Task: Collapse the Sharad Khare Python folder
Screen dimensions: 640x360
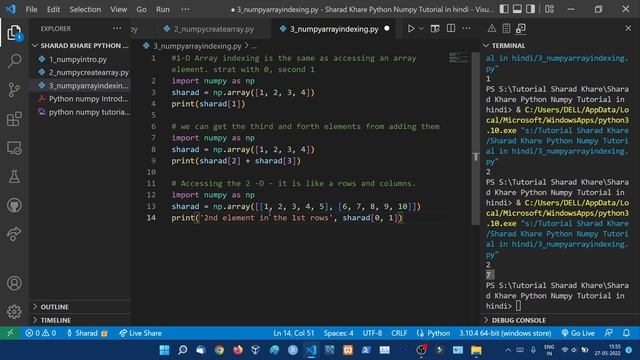Action: (x=80, y=45)
